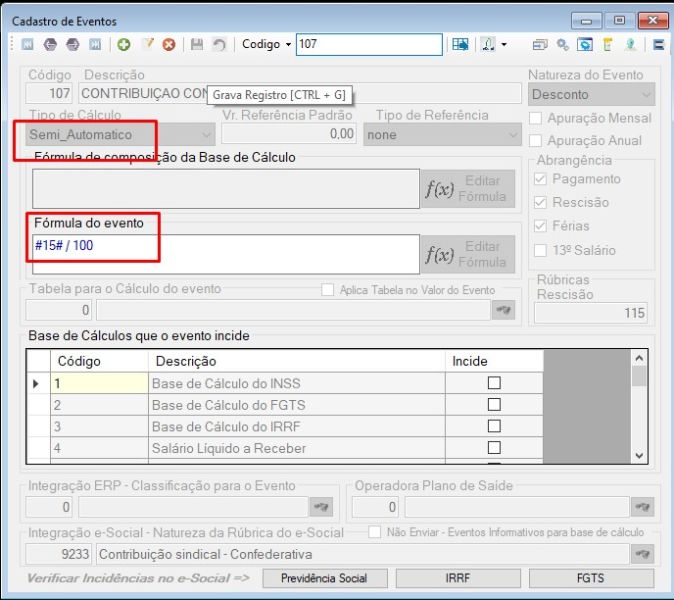Screen dimensions: 674x600
Task: Expand the Tipo de Cálculo combo box
Action: coord(206,135)
